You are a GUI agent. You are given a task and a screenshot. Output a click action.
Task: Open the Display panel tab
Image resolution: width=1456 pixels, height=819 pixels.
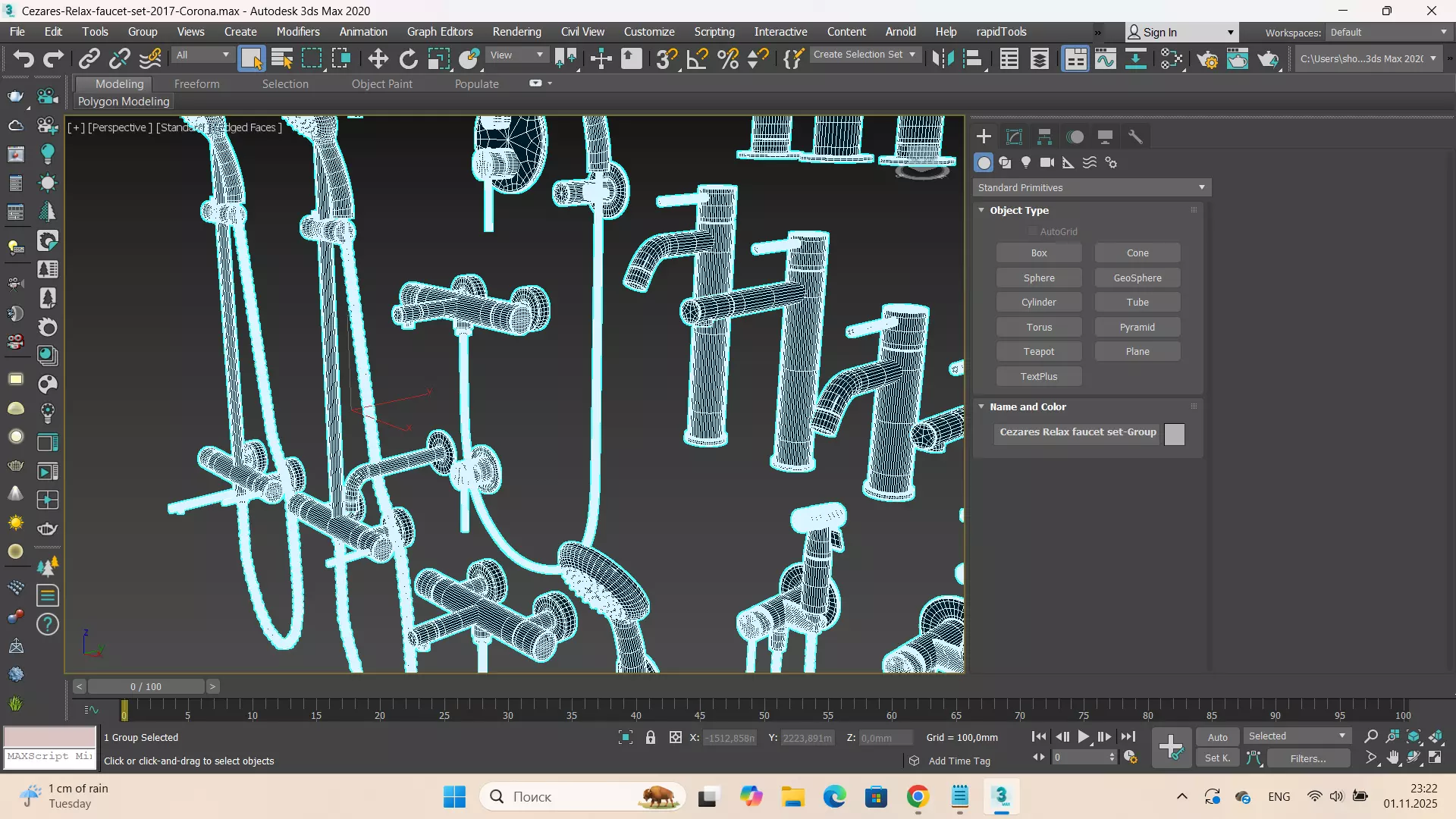point(1105,136)
